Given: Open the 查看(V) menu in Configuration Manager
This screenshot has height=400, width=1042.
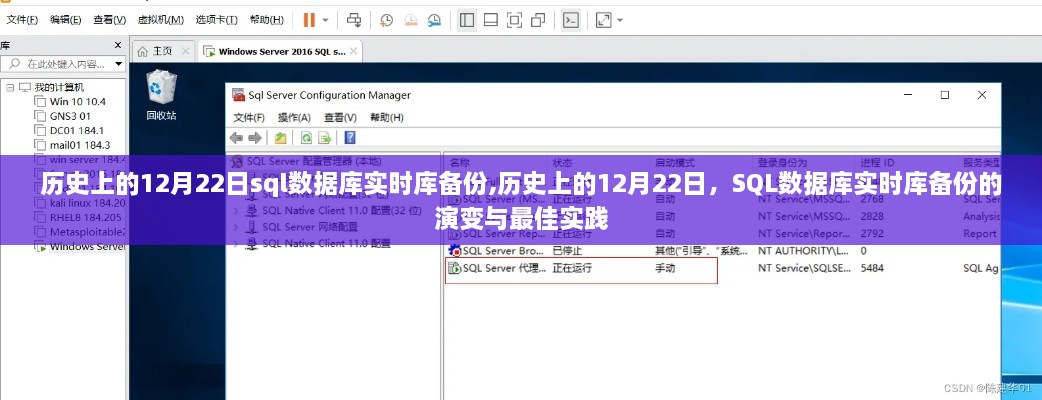Looking at the screenshot, I should (340, 118).
